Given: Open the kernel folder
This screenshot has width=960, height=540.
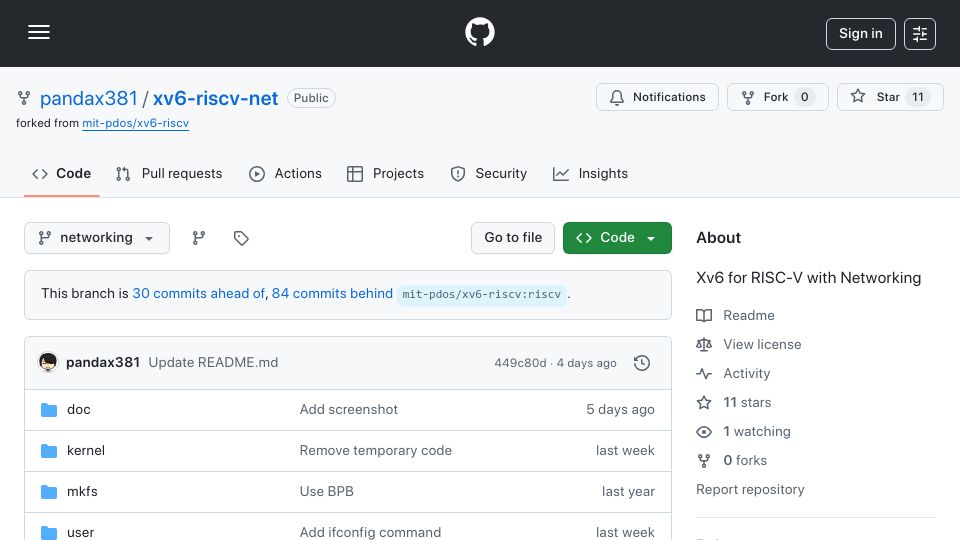Looking at the screenshot, I should [x=86, y=451].
